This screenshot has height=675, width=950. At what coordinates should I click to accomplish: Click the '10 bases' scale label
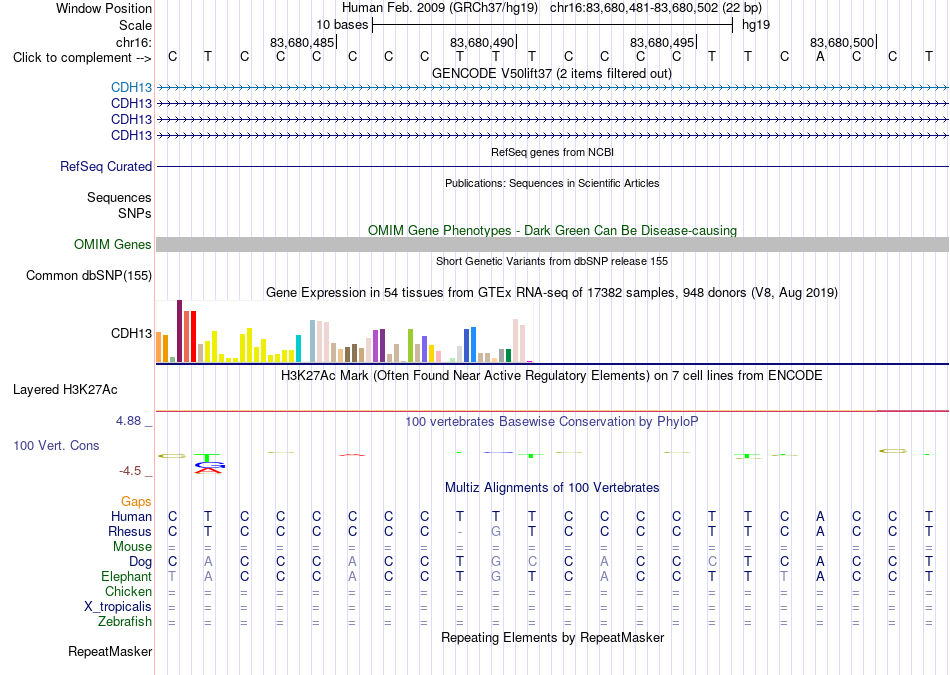point(342,25)
